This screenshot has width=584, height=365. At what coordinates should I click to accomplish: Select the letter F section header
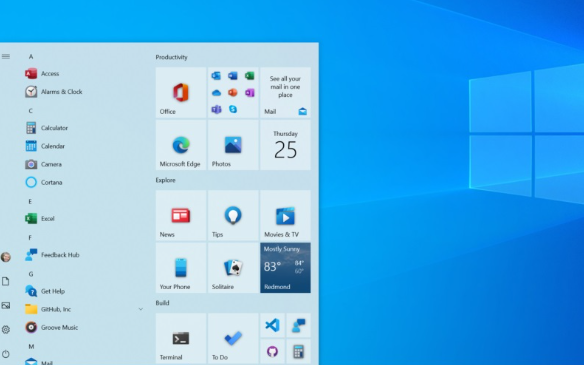click(30, 238)
